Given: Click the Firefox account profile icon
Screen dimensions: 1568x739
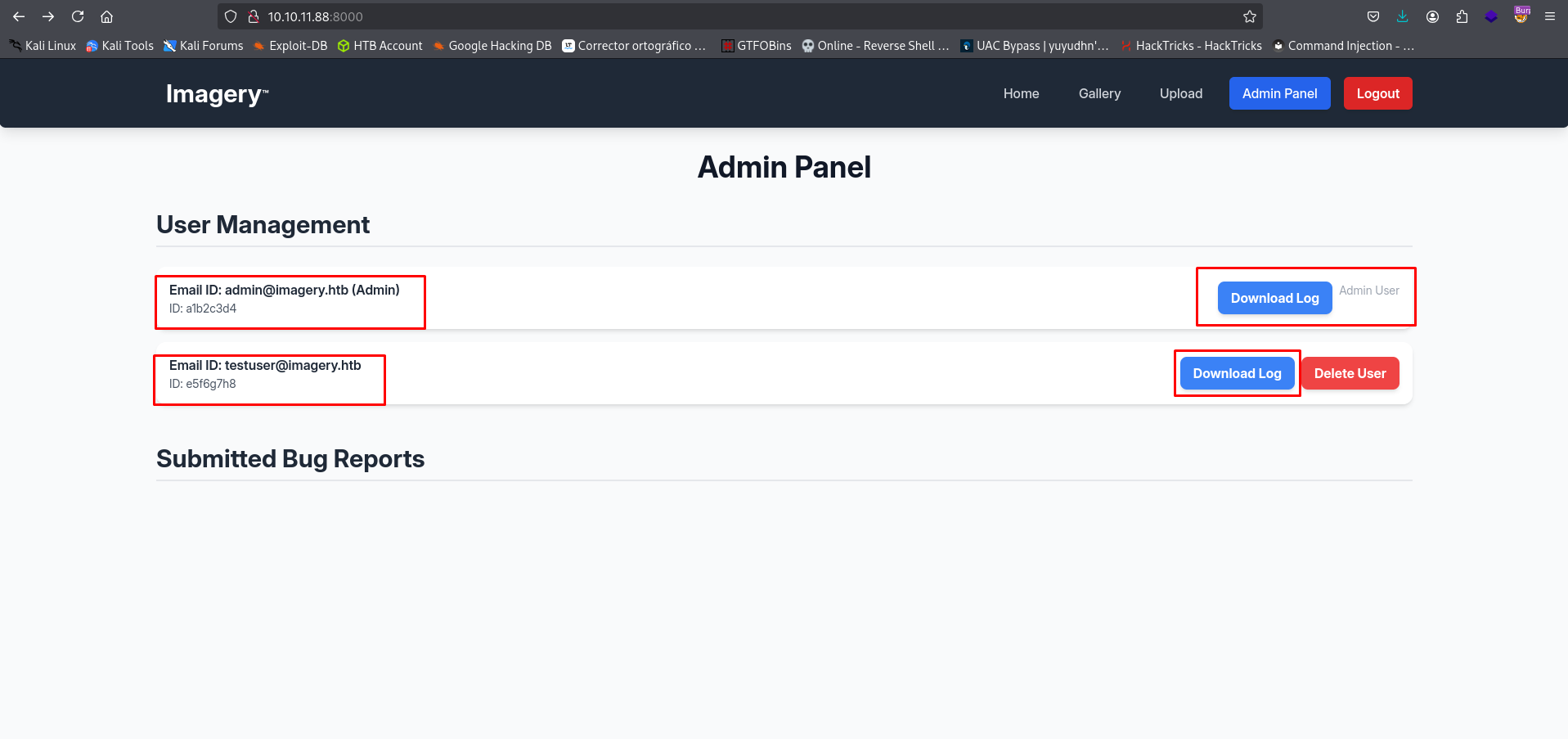Looking at the screenshot, I should (x=1432, y=16).
